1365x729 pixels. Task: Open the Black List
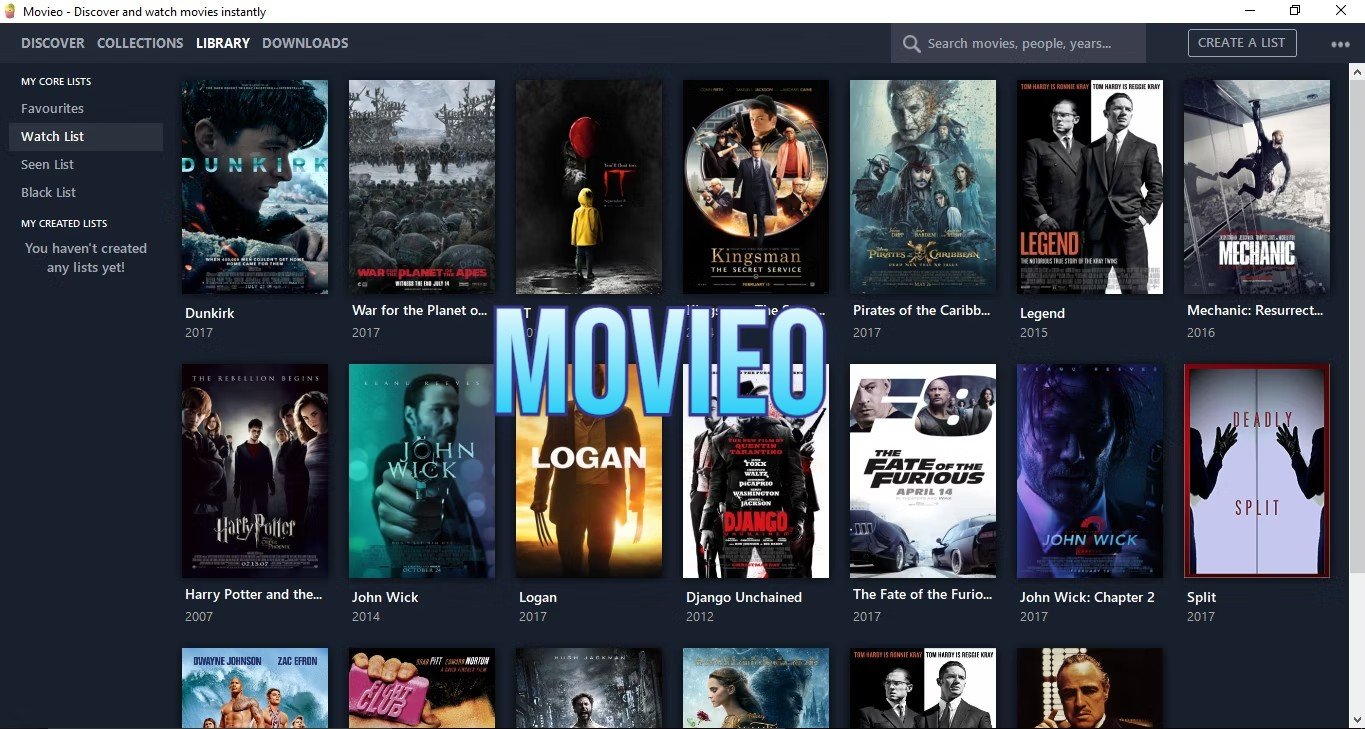click(x=48, y=192)
